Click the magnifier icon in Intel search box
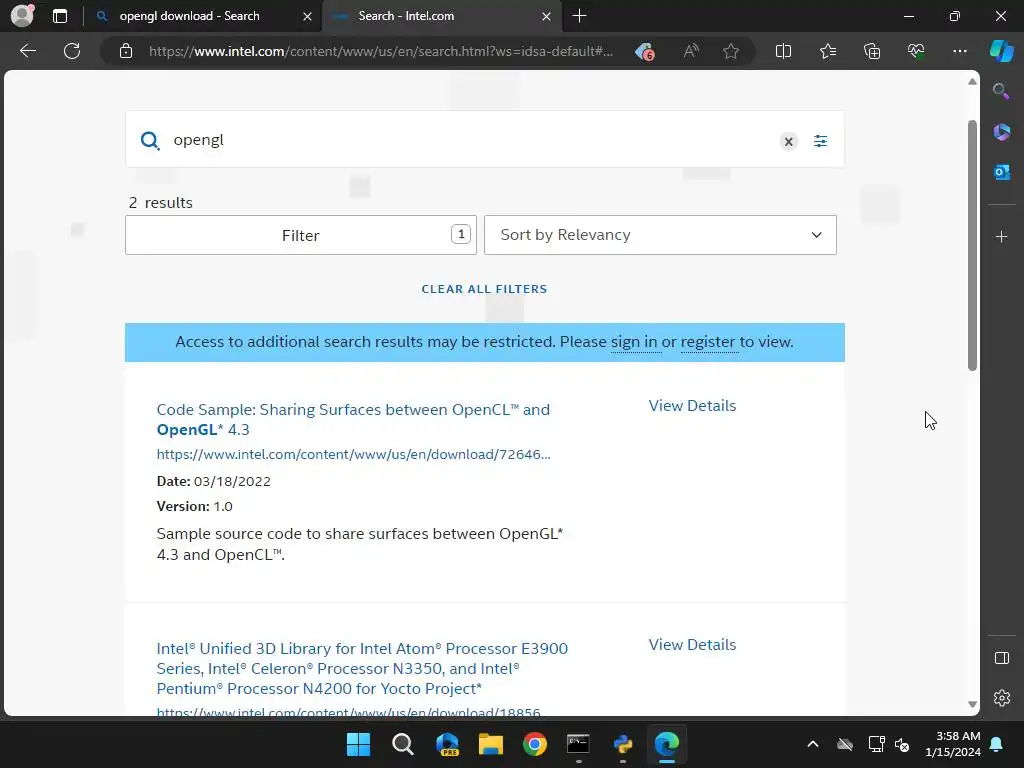This screenshot has width=1024, height=768. coord(150,140)
